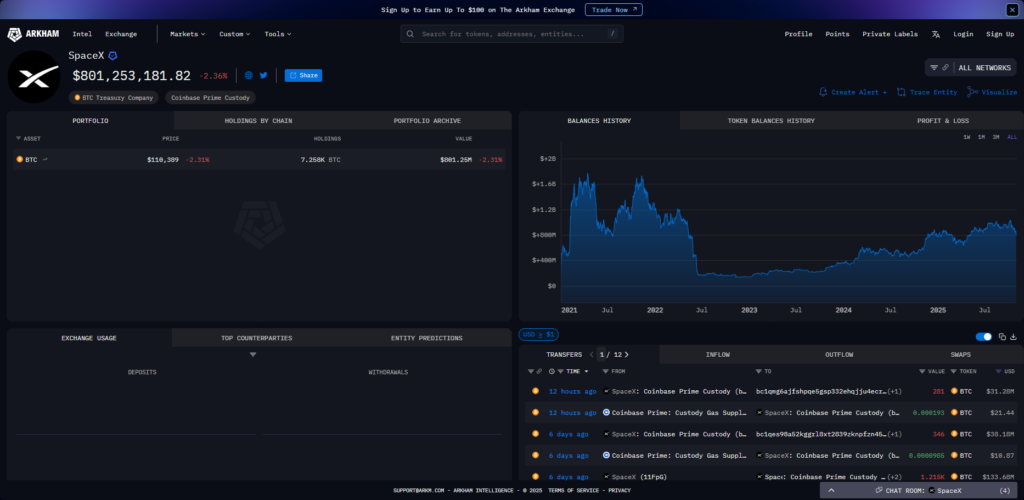Open the Private Labels link
Viewport: 1024px width, 500px height.
890,34
